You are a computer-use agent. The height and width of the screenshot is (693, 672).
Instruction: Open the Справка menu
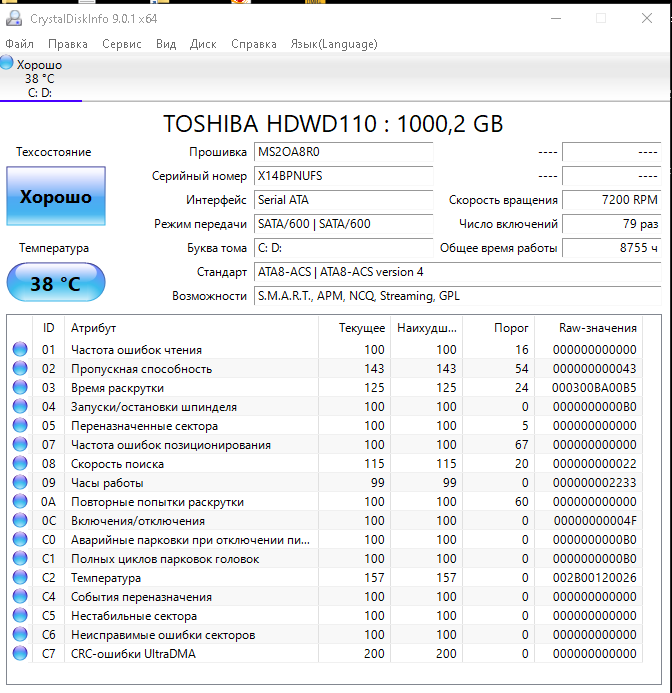click(254, 44)
